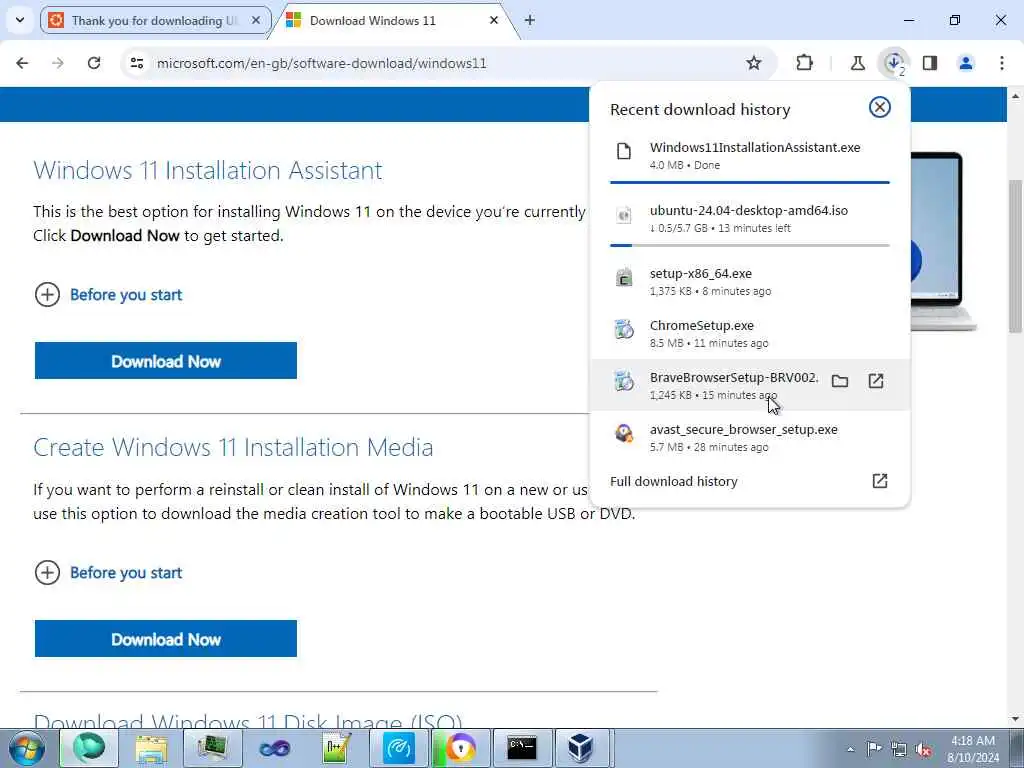Open avast_secure_browser_setup.exe download entry
Image resolution: width=1024 pixels, height=768 pixels.
750,438
